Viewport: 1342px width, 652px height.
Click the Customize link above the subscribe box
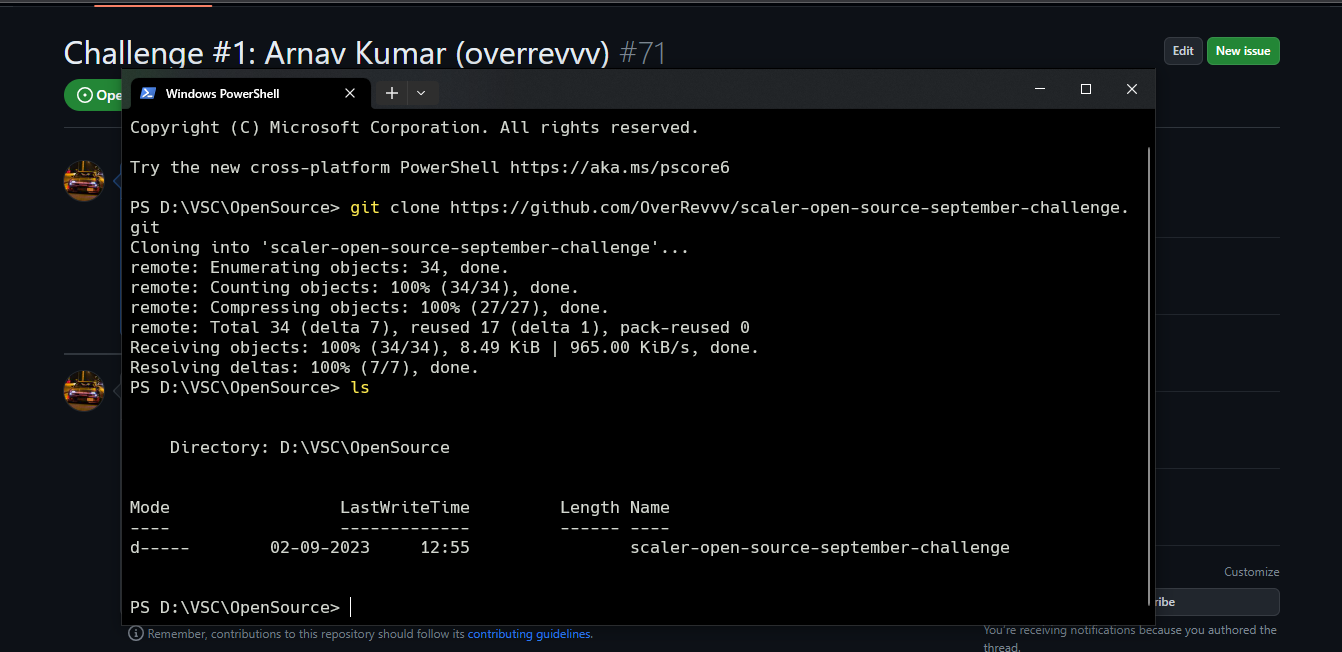[1251, 571]
